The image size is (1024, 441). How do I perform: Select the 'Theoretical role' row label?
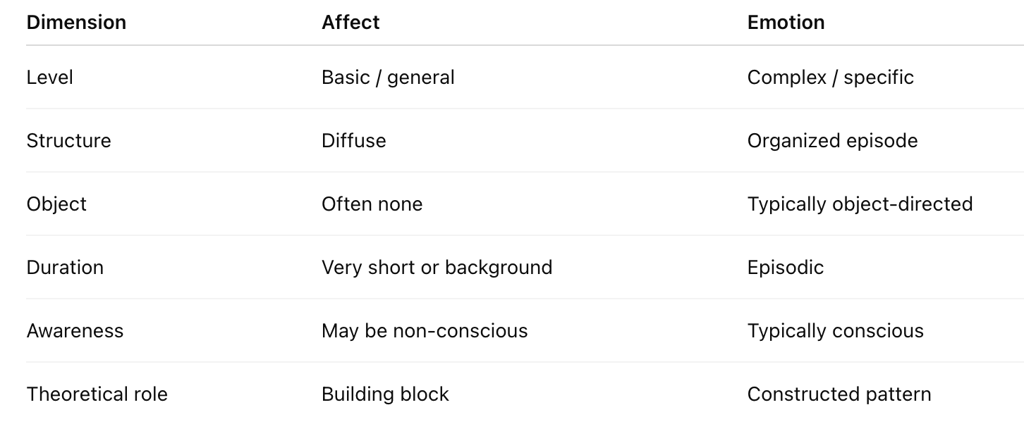97,394
